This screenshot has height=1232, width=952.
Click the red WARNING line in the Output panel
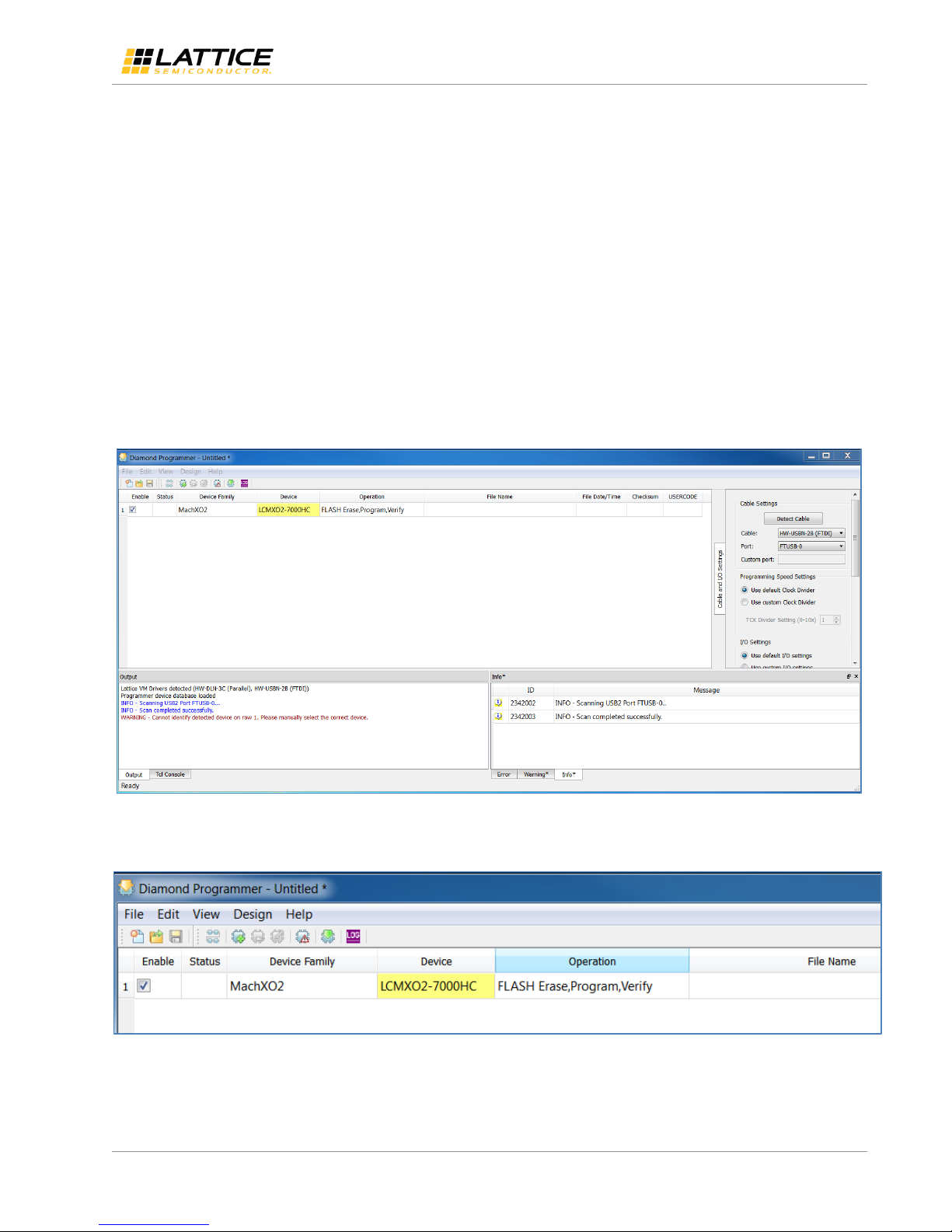tap(244, 717)
